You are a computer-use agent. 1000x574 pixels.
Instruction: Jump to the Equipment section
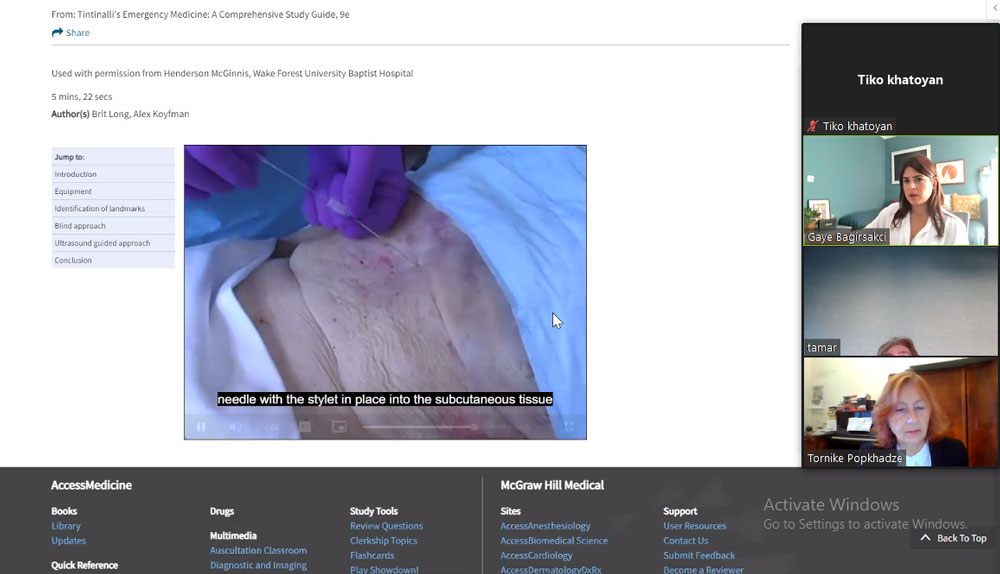point(73,191)
